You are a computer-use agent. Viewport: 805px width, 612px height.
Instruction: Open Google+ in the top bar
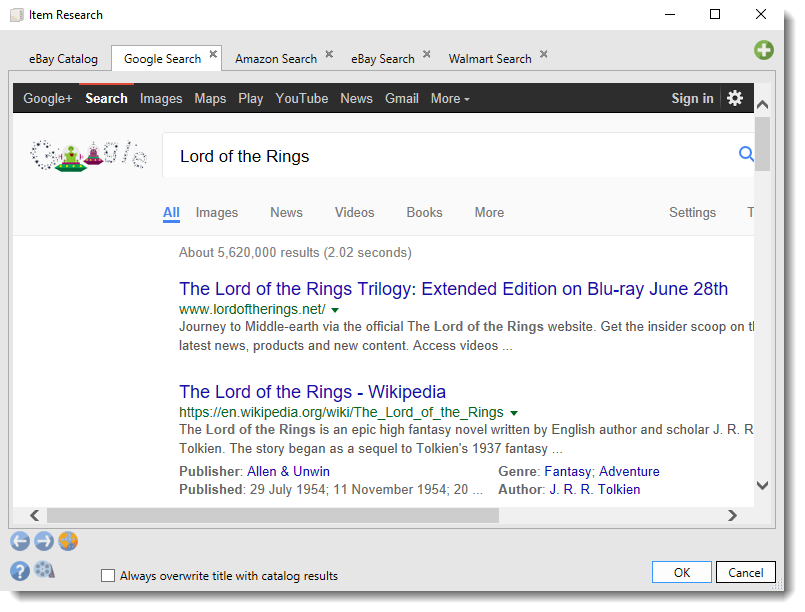[48, 99]
